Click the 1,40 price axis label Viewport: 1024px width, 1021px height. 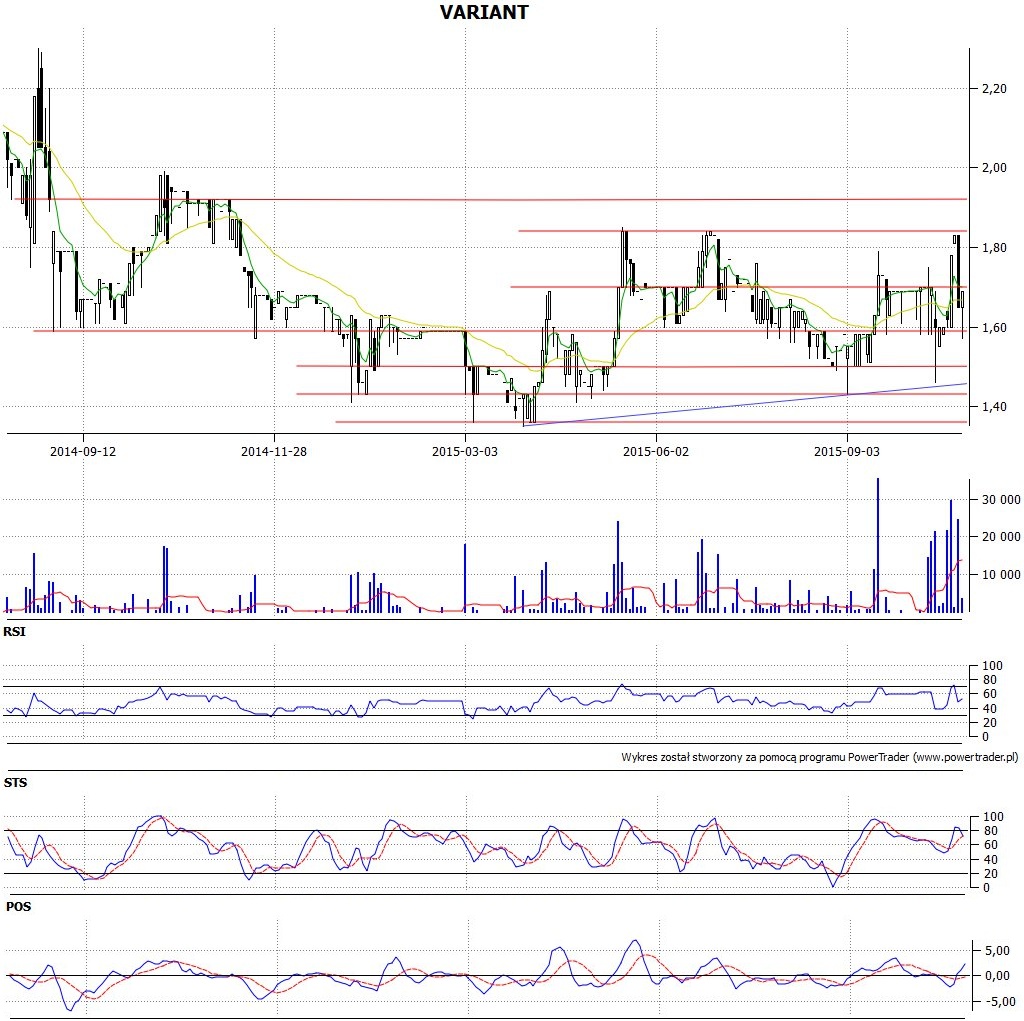995,407
